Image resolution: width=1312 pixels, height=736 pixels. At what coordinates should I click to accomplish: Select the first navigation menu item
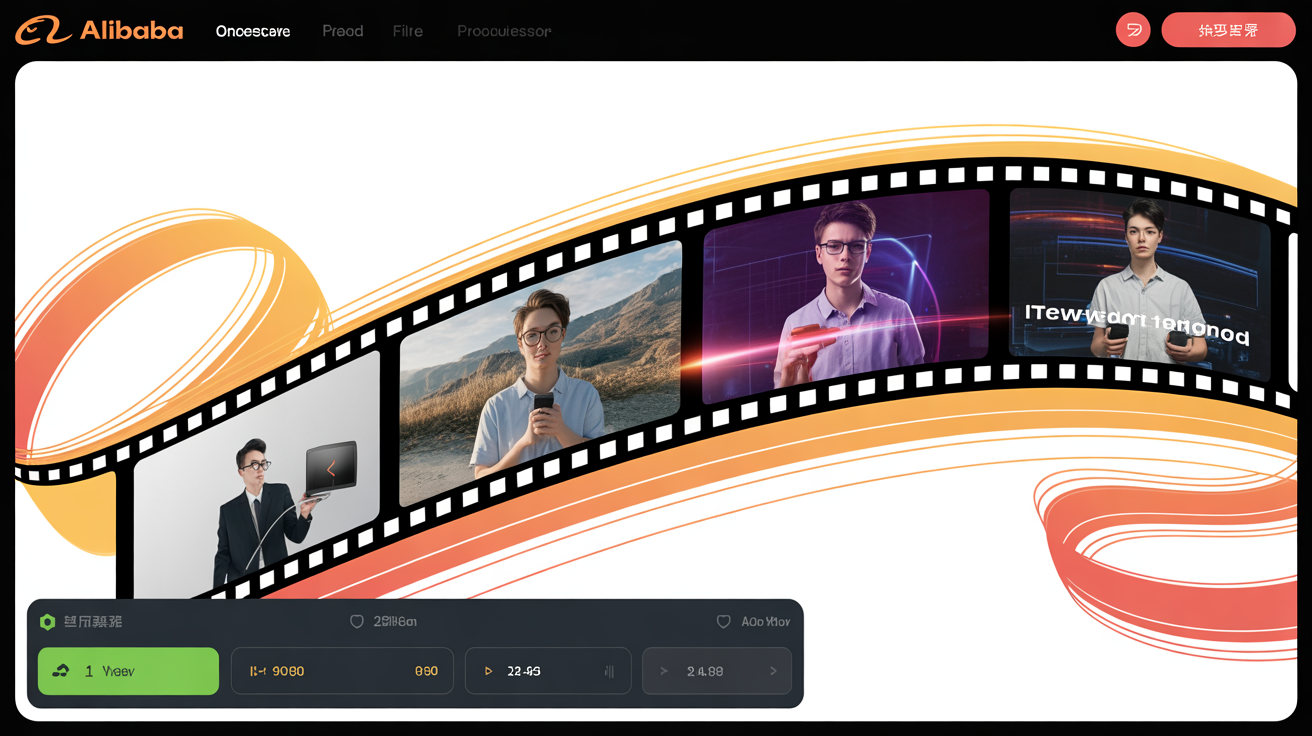[x=252, y=31]
